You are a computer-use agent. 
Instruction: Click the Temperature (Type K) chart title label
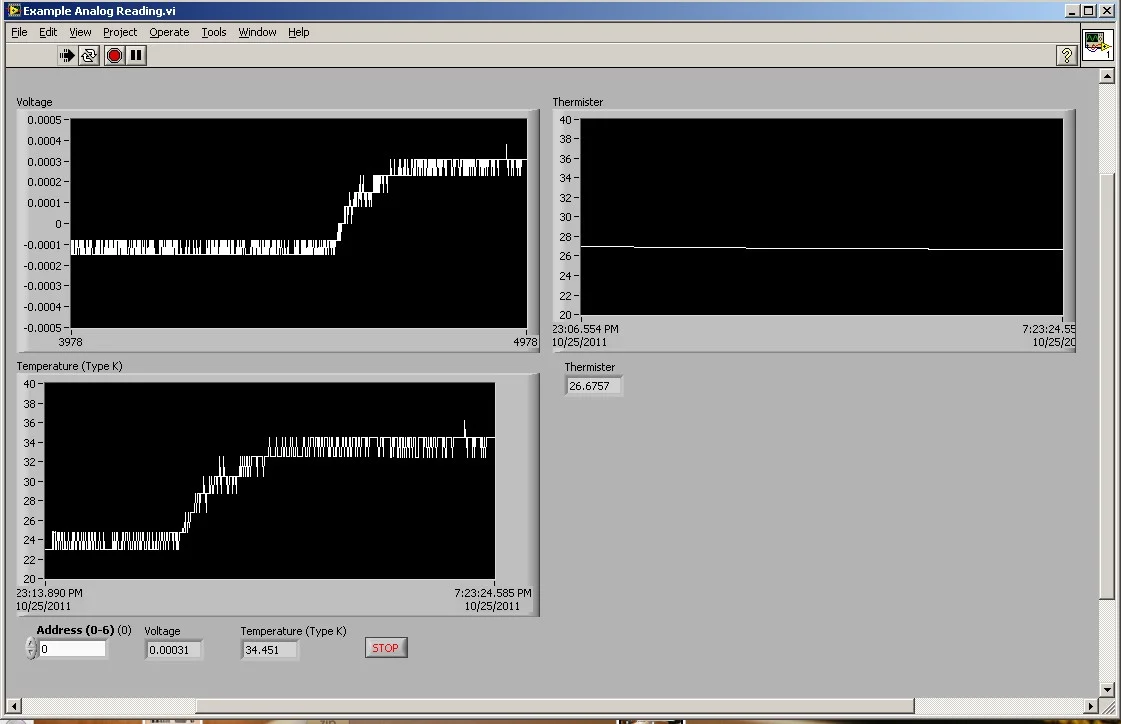(x=69, y=366)
